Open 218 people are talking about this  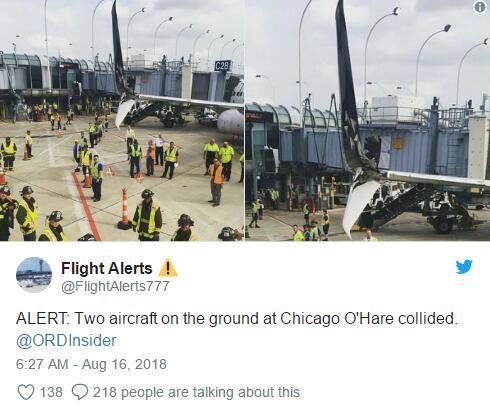pyautogui.click(x=196, y=392)
